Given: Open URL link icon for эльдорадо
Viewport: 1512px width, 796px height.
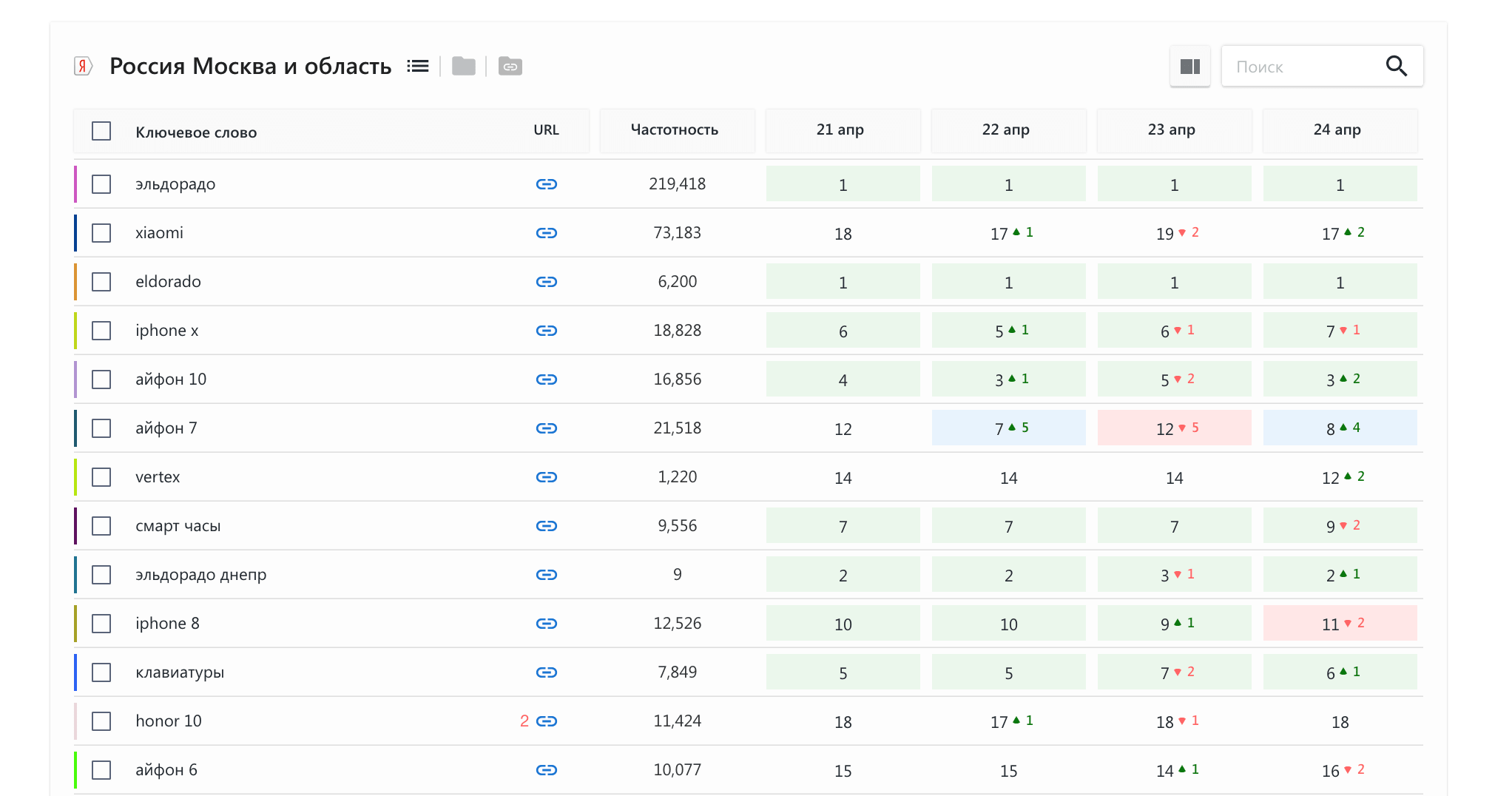Looking at the screenshot, I should click(x=547, y=184).
